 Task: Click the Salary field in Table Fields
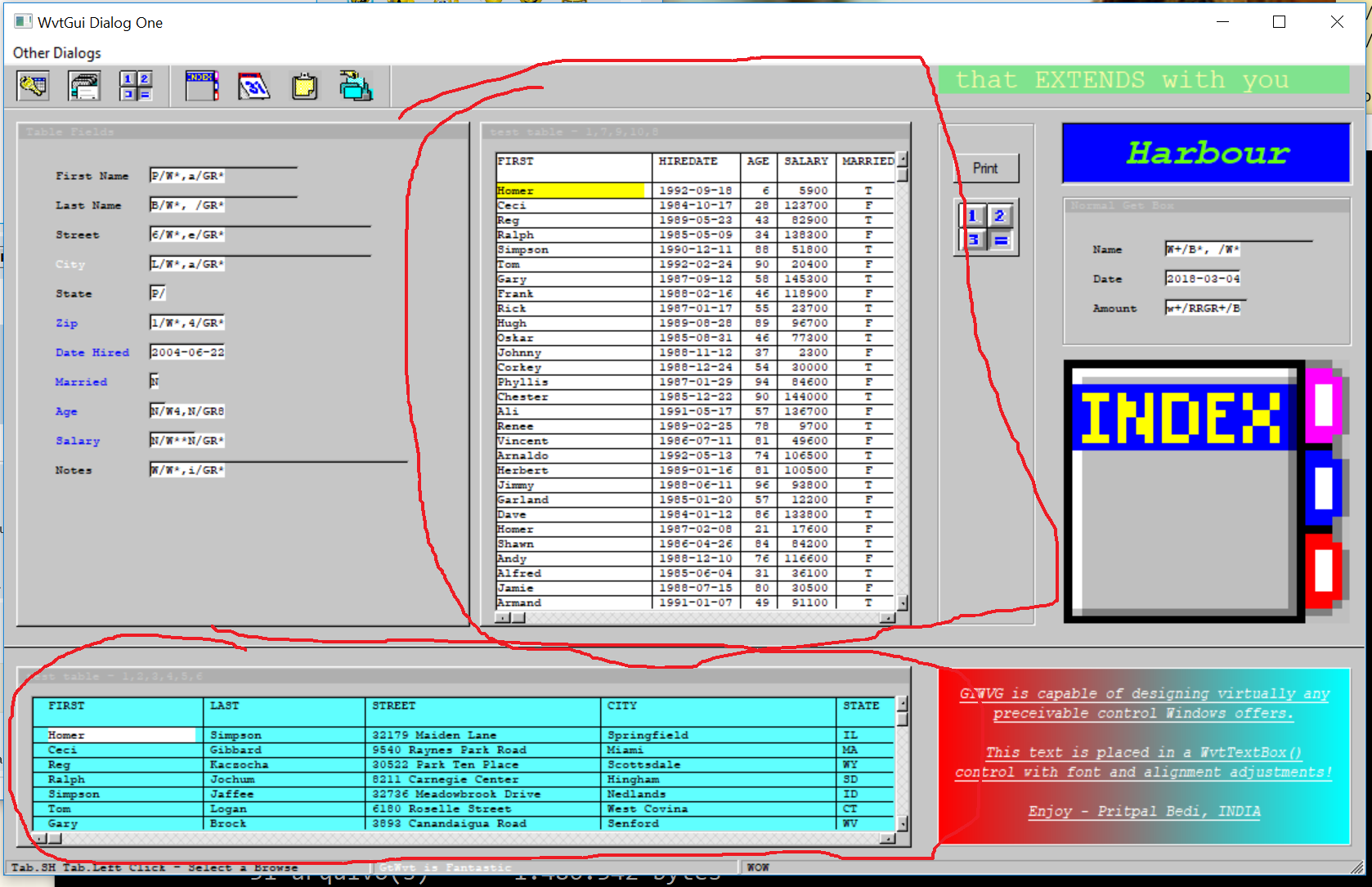[187, 441]
